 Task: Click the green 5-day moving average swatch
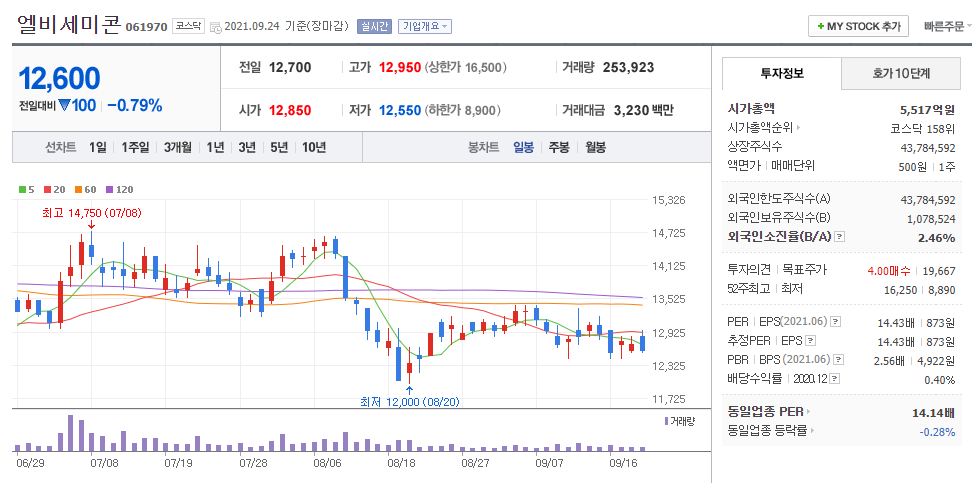22,190
